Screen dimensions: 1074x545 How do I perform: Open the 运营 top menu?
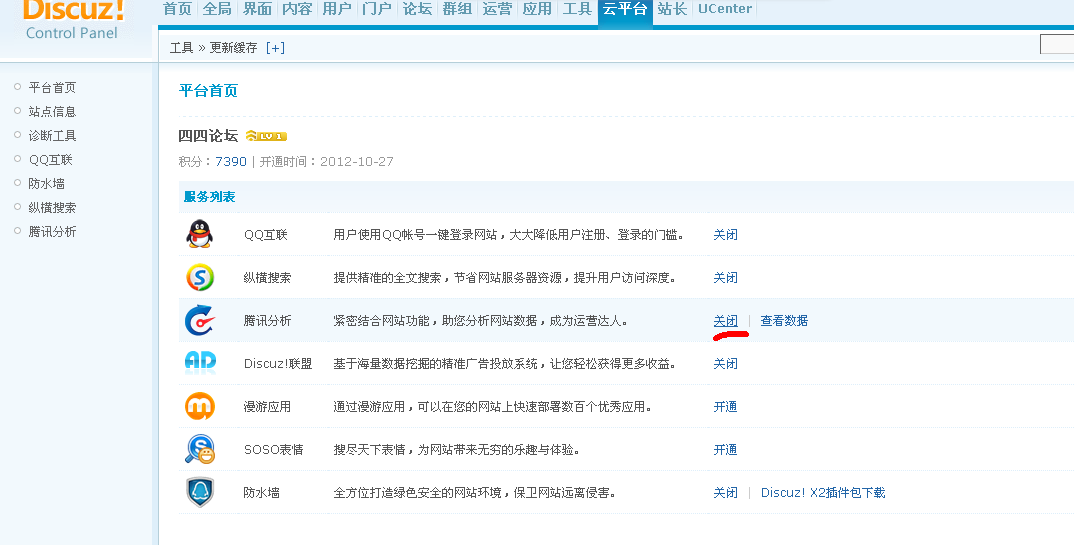point(497,9)
